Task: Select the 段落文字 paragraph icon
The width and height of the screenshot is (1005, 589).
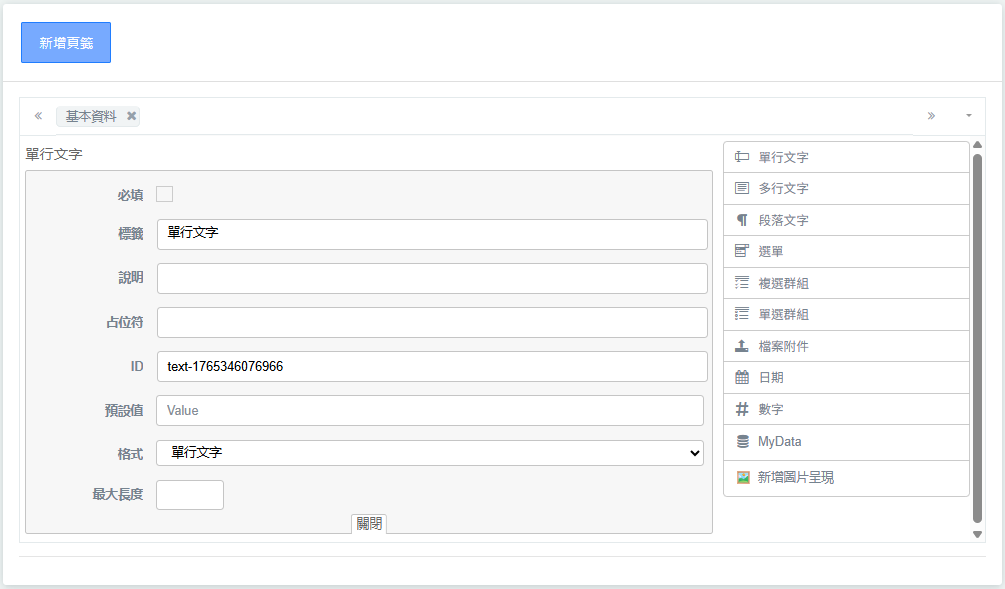Action: pyautogui.click(x=742, y=220)
